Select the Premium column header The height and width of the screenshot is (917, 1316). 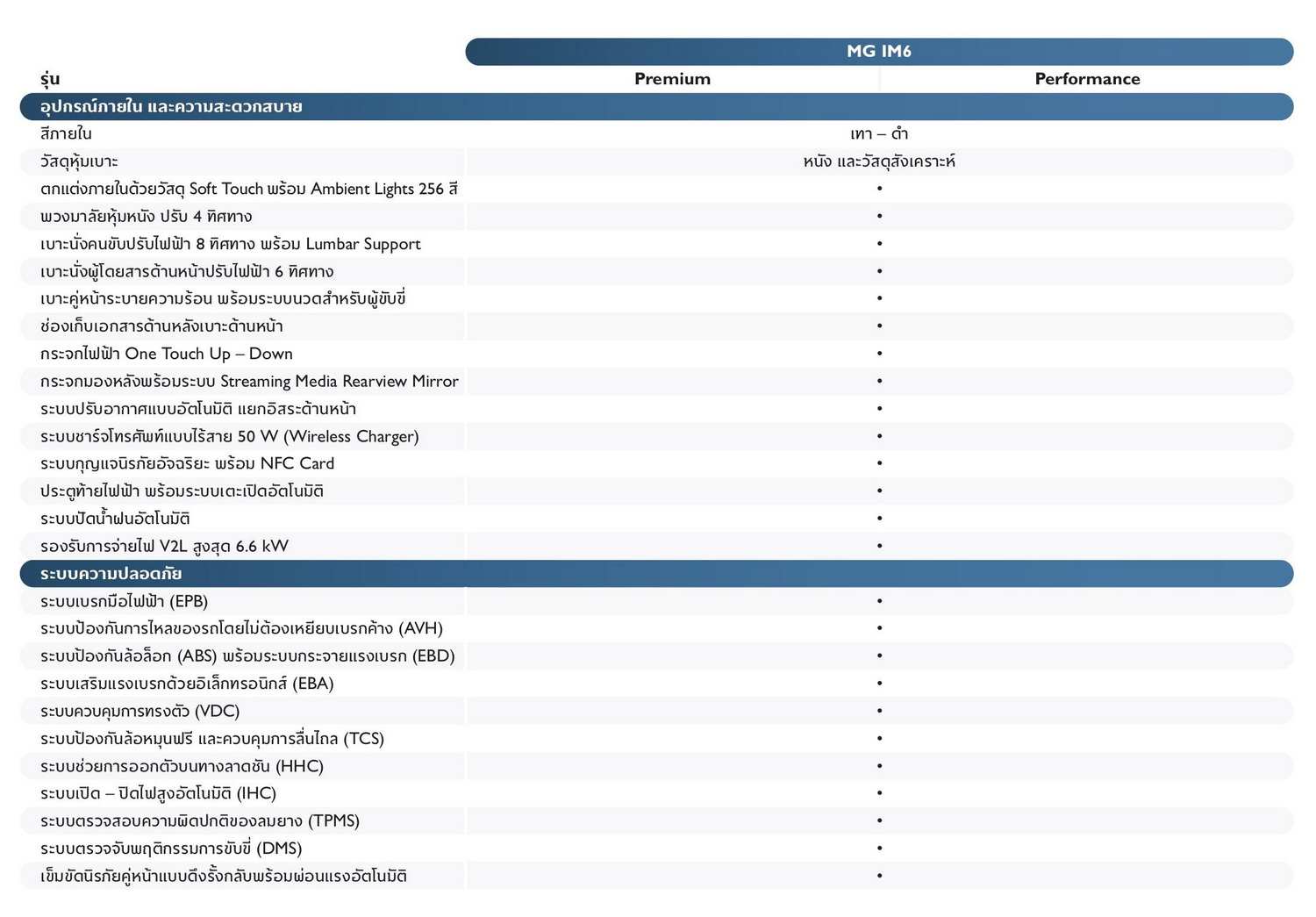[x=672, y=79]
